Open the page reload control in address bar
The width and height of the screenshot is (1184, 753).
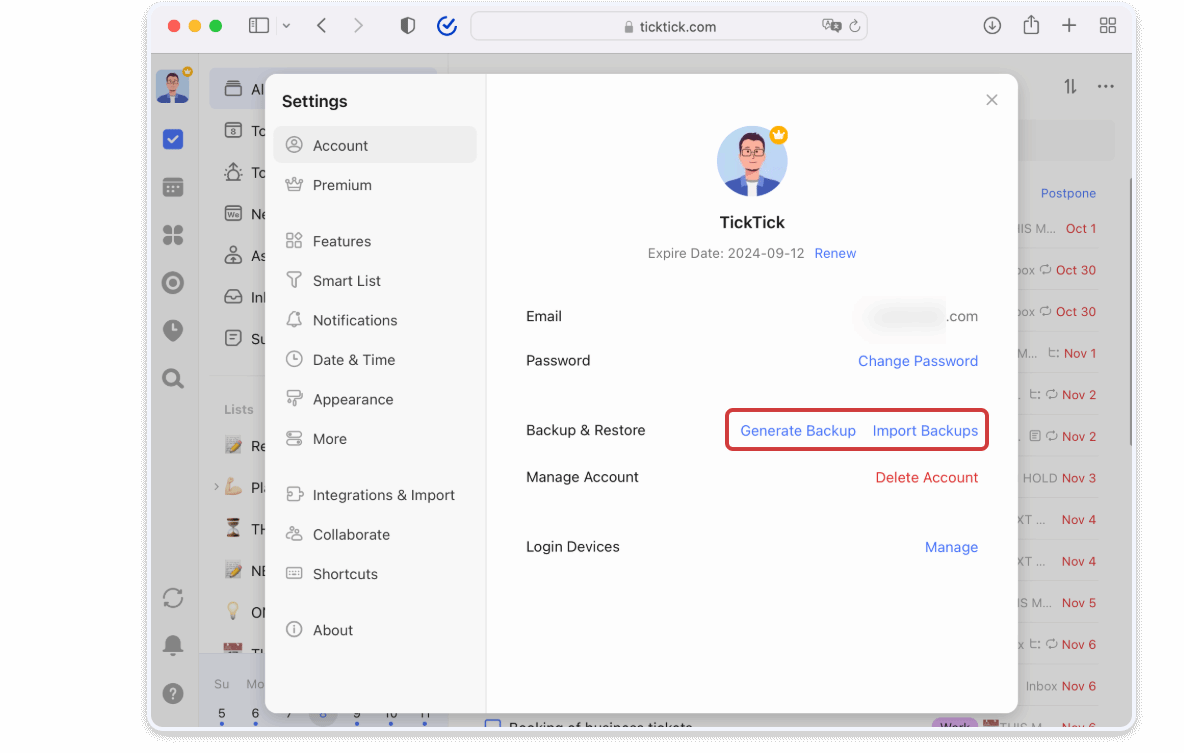point(855,26)
